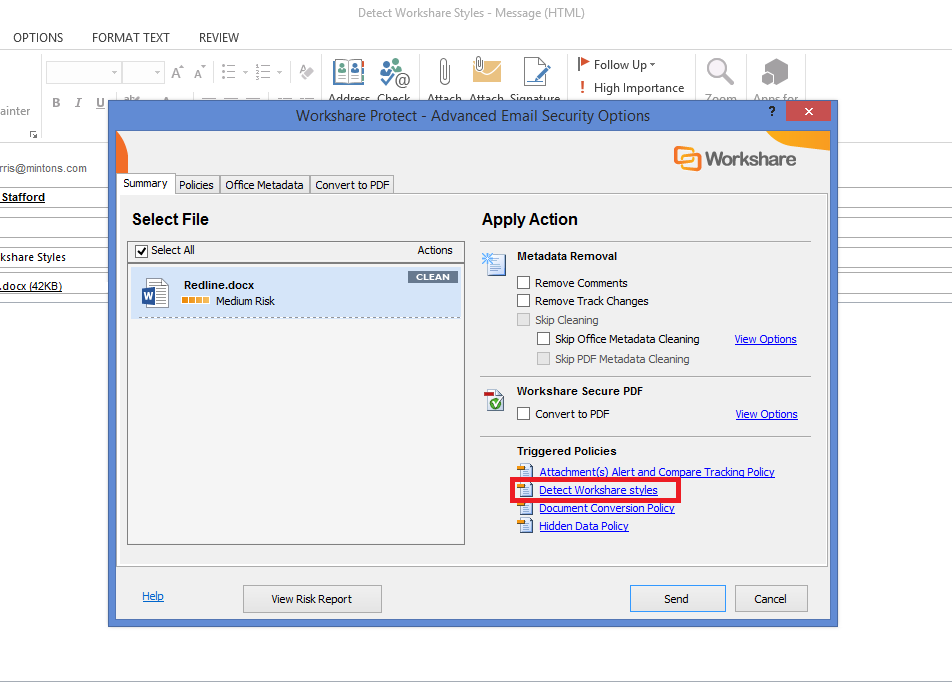Tick the Convert to PDF checkbox

click(523, 414)
